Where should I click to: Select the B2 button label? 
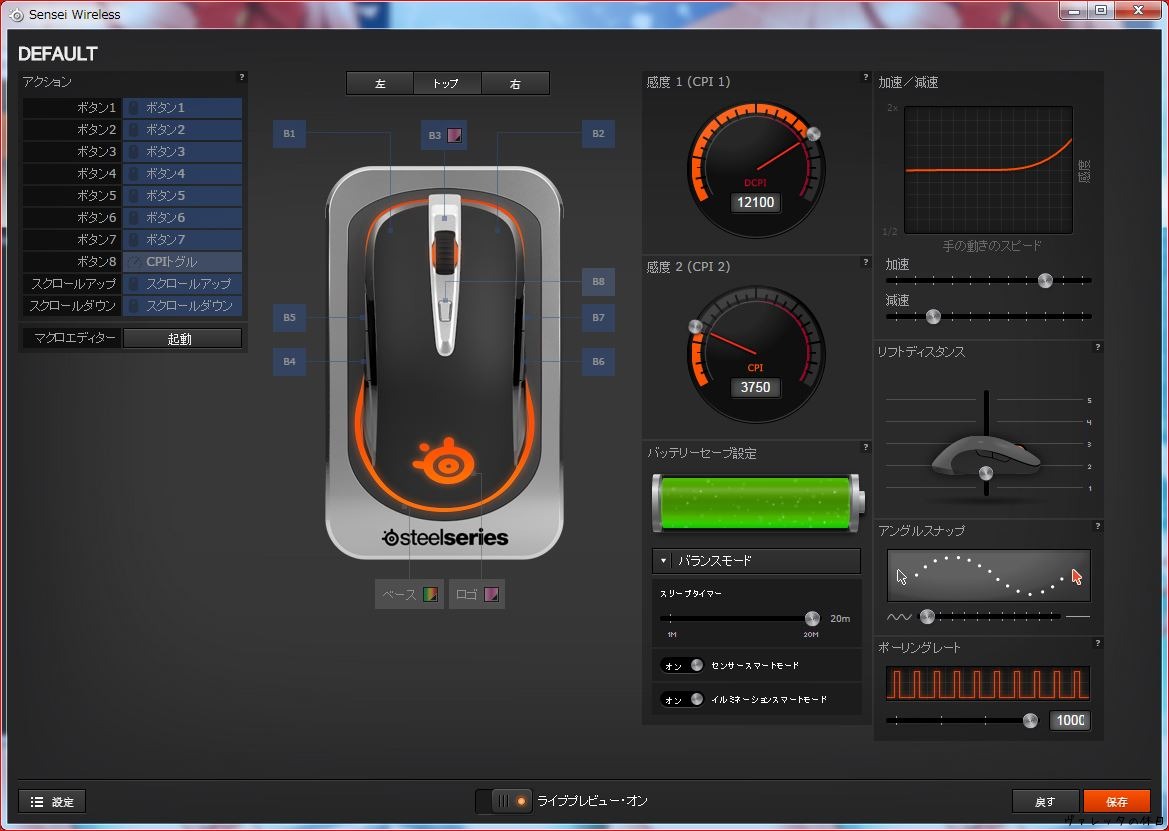pos(598,133)
